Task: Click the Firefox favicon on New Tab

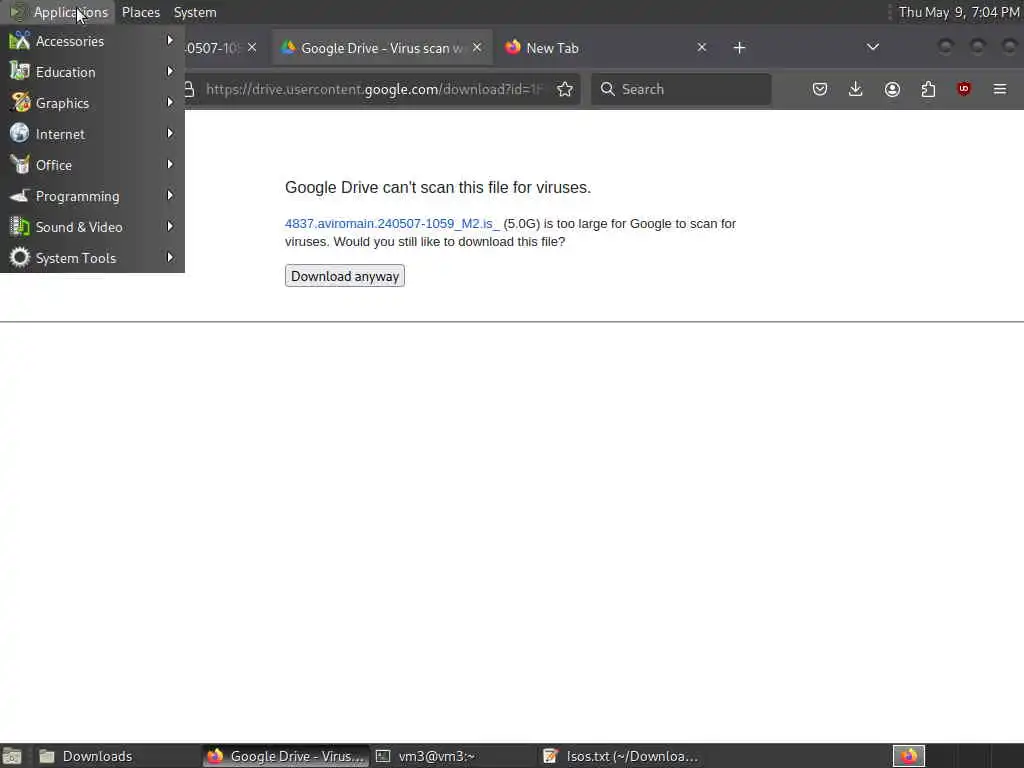Action: point(513,48)
